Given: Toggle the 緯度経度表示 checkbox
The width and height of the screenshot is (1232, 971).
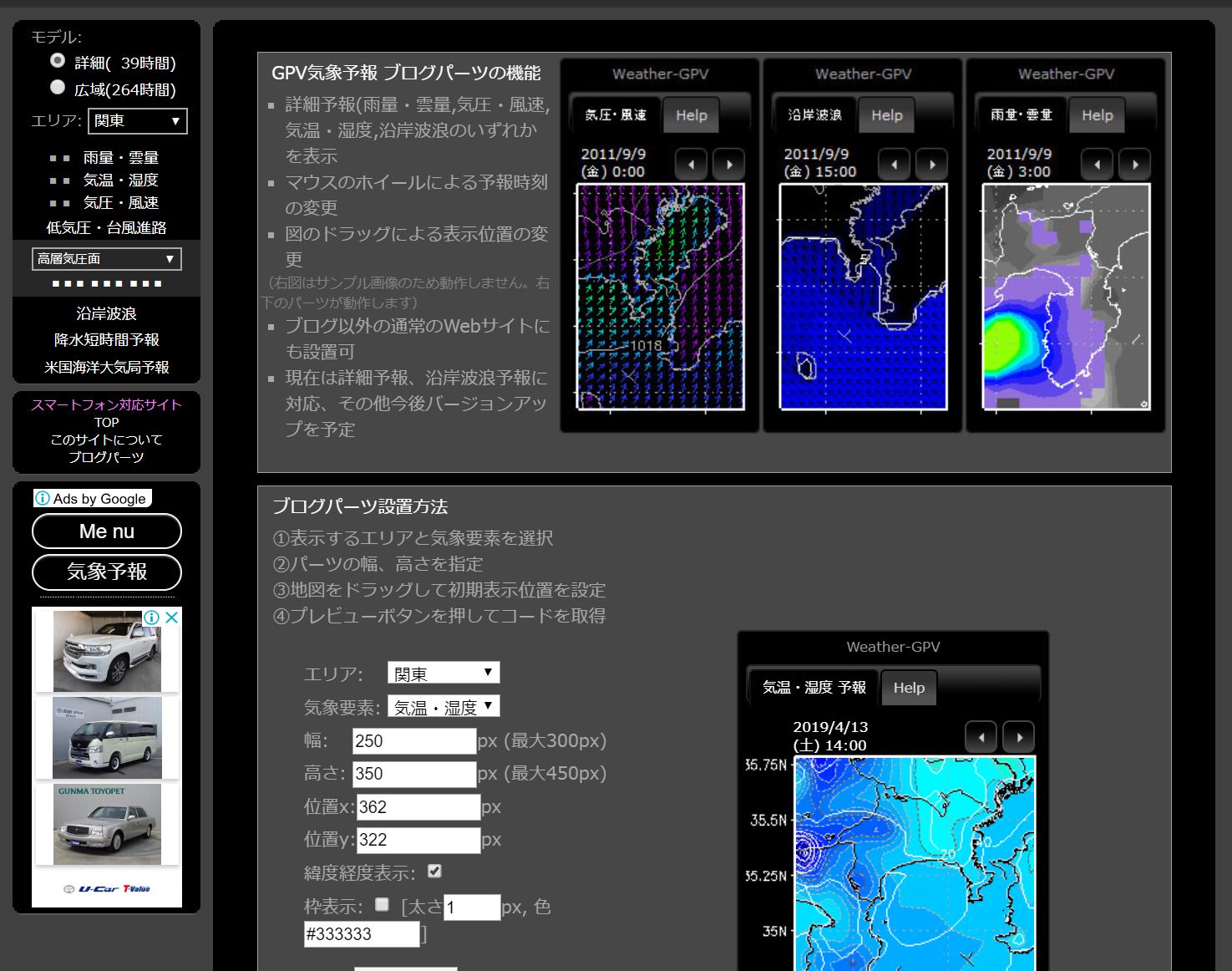Looking at the screenshot, I should 434,872.
